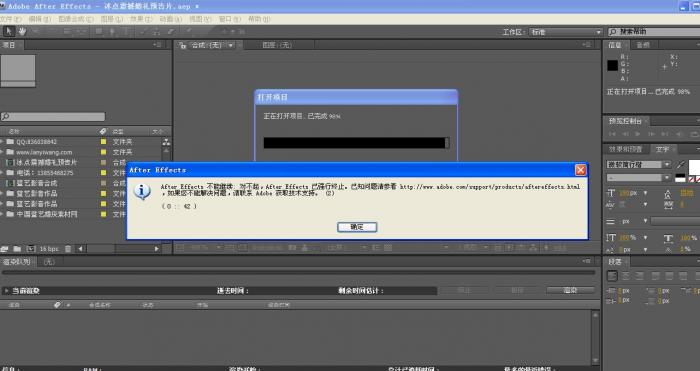The width and height of the screenshot is (700, 371).
Task: Select the Hand tool
Action: (22, 31)
